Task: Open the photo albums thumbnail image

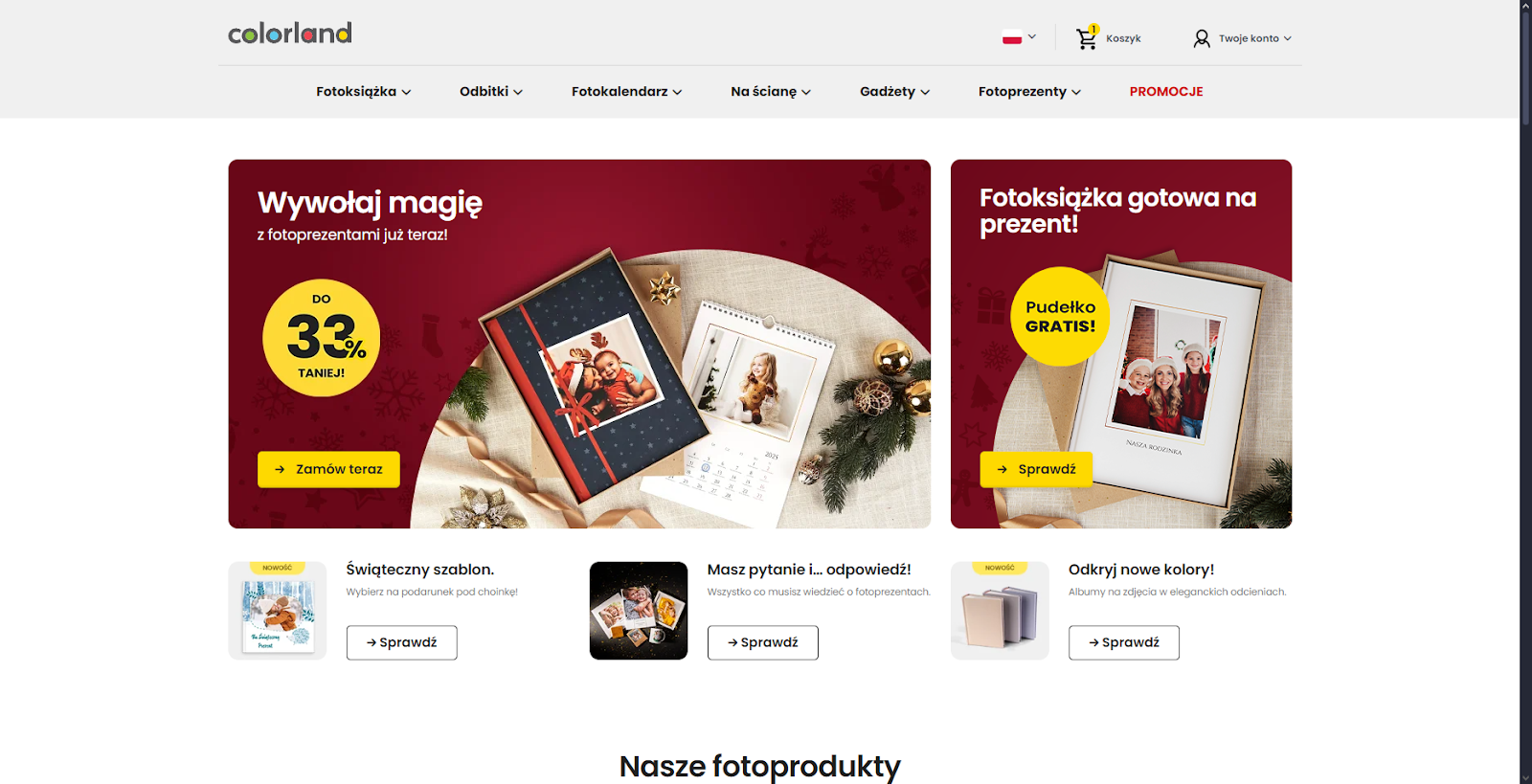Action: click(1000, 611)
